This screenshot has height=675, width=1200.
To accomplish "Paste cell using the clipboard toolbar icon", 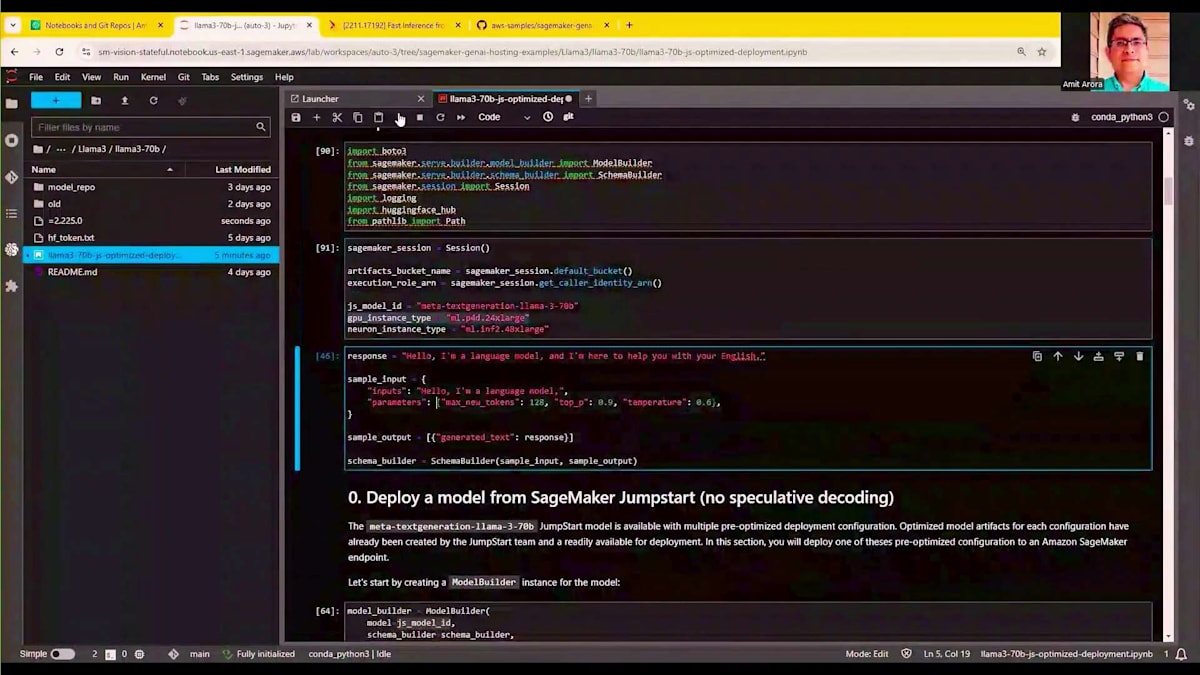I will (378, 117).
